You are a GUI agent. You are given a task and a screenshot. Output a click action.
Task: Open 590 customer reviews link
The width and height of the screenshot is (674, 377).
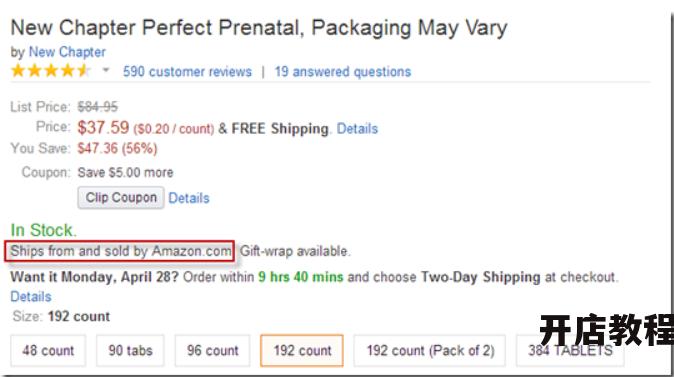tap(187, 71)
